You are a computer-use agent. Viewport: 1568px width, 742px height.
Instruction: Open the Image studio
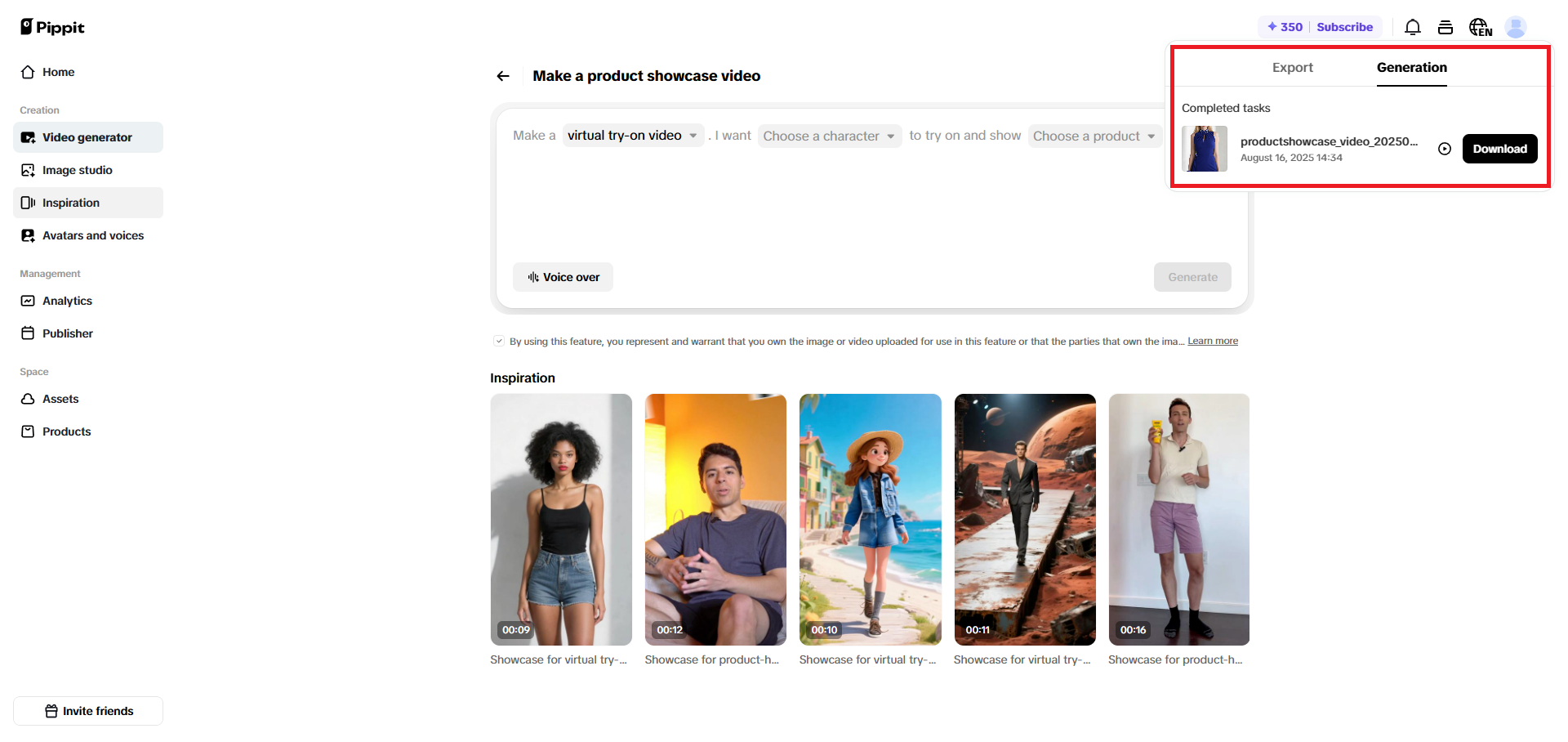pos(78,170)
